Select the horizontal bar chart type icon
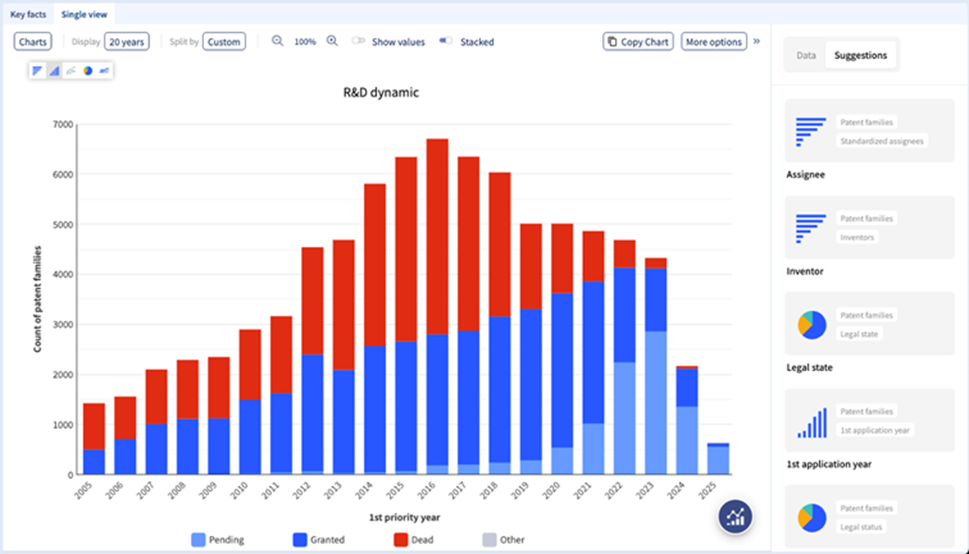The height and width of the screenshot is (554, 969). point(37,71)
